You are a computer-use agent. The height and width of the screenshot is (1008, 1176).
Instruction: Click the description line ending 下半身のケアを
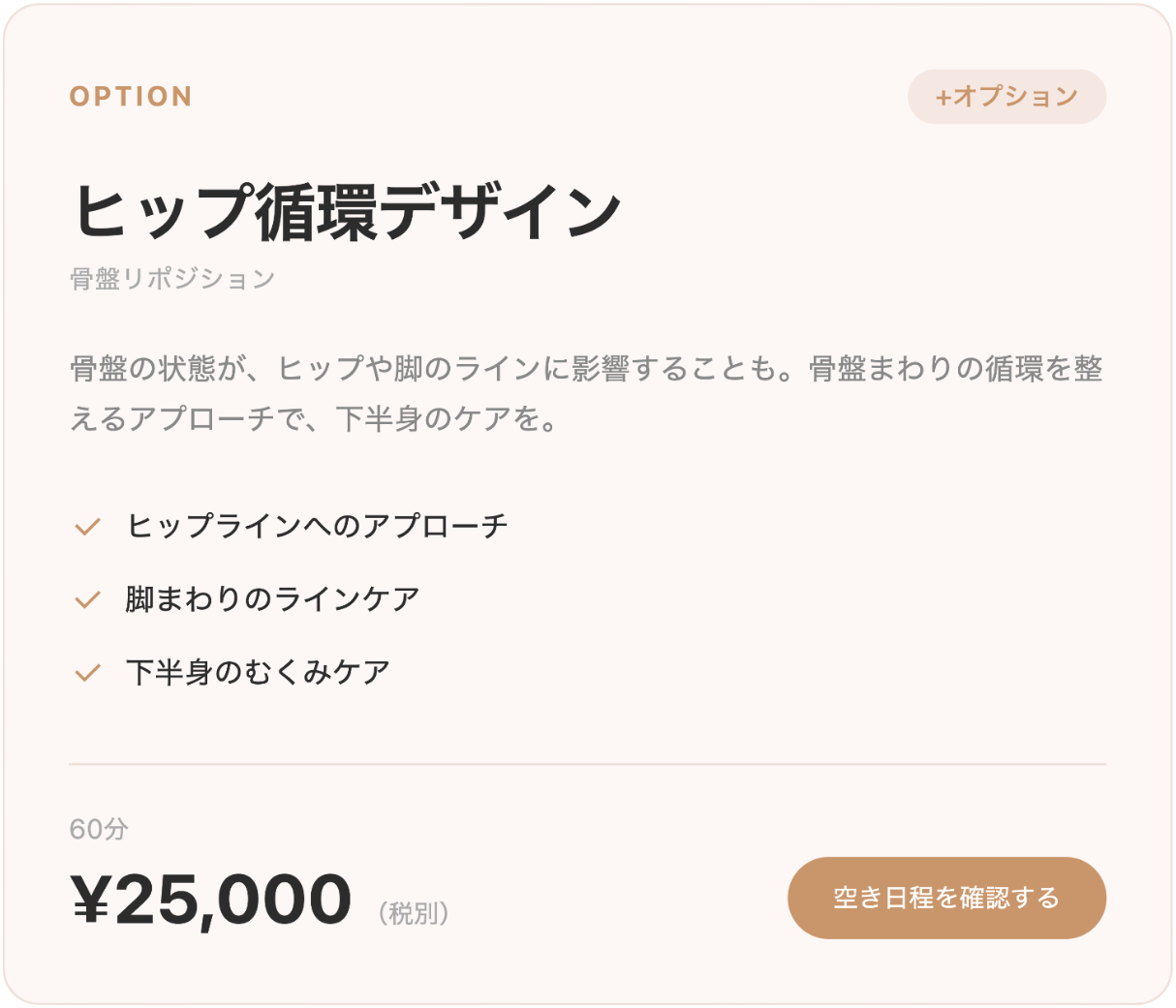click(x=315, y=419)
